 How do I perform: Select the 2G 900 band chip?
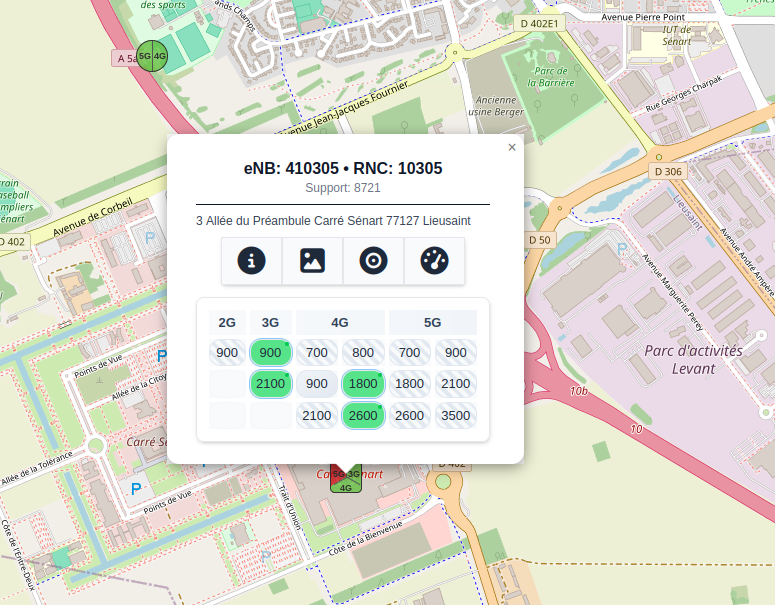pos(227,352)
